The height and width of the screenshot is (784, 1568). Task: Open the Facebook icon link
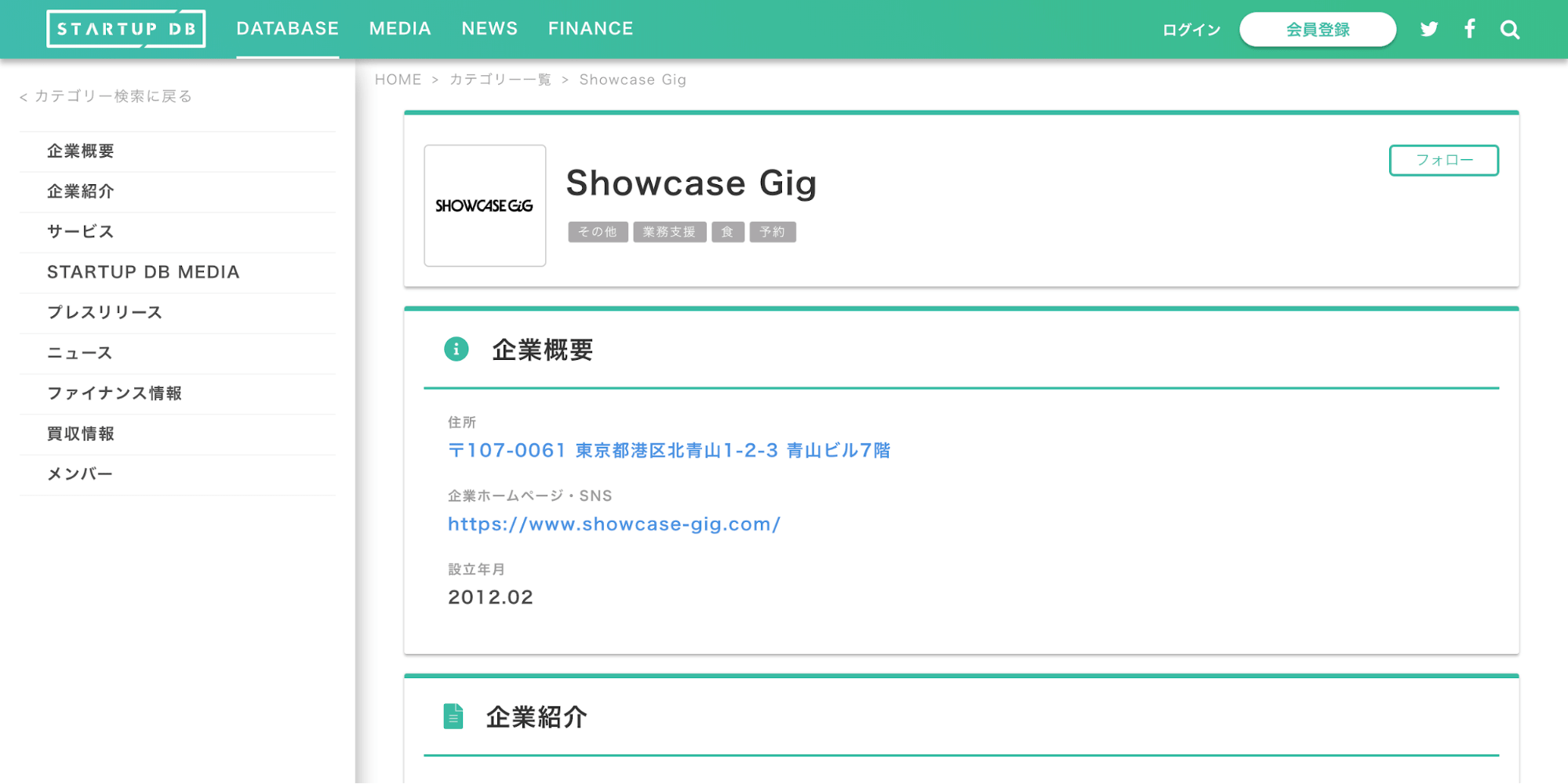coord(1470,29)
